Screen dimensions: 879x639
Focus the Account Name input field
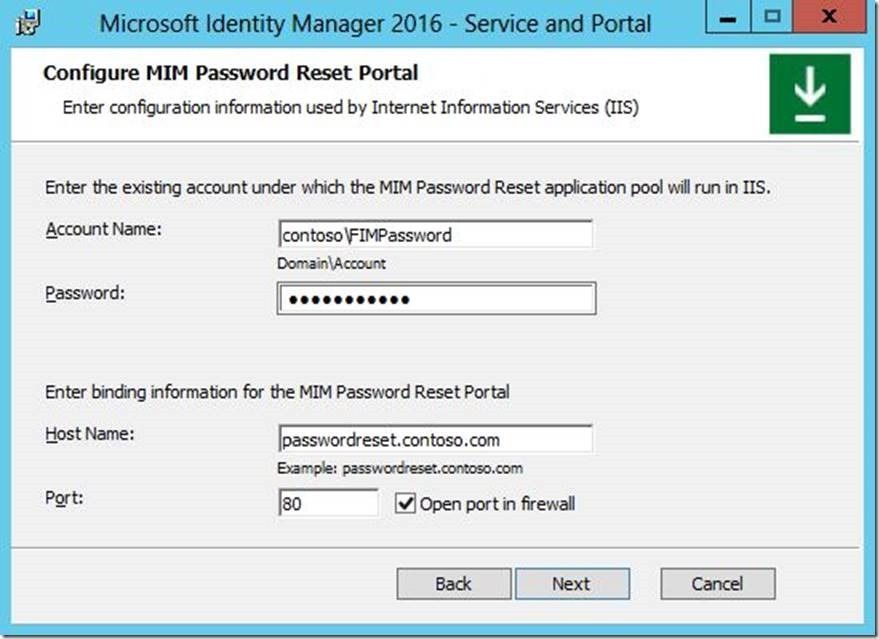tap(435, 234)
